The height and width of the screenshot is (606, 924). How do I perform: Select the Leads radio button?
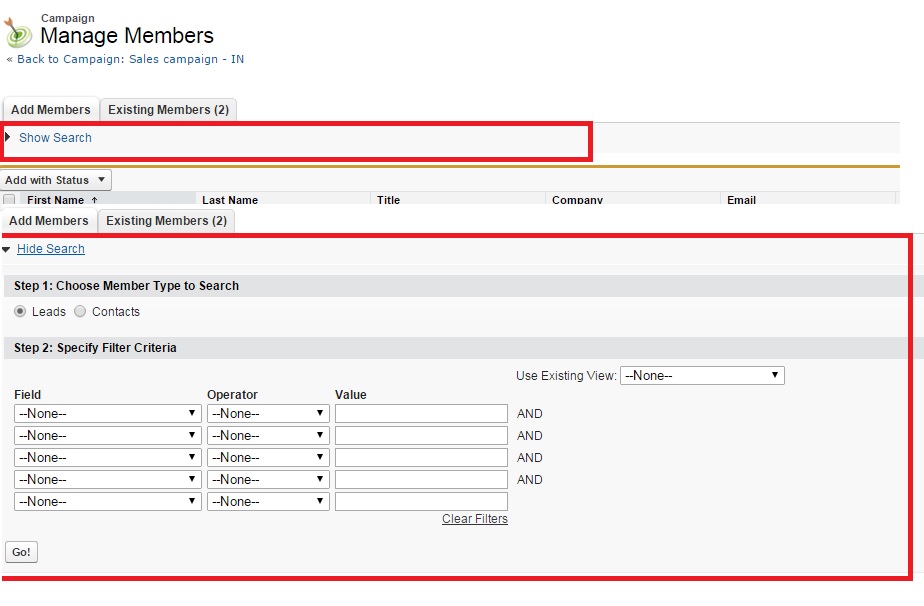tap(20, 311)
